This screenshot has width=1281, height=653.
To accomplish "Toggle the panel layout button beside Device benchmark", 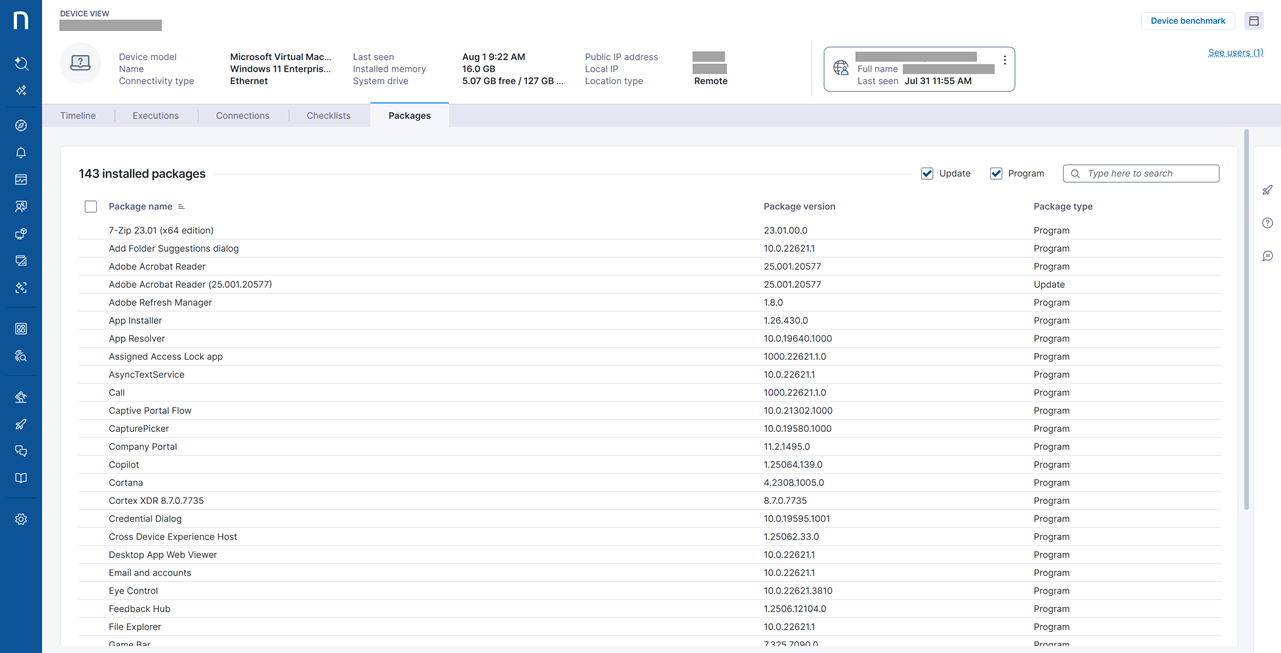I will click(x=1254, y=21).
